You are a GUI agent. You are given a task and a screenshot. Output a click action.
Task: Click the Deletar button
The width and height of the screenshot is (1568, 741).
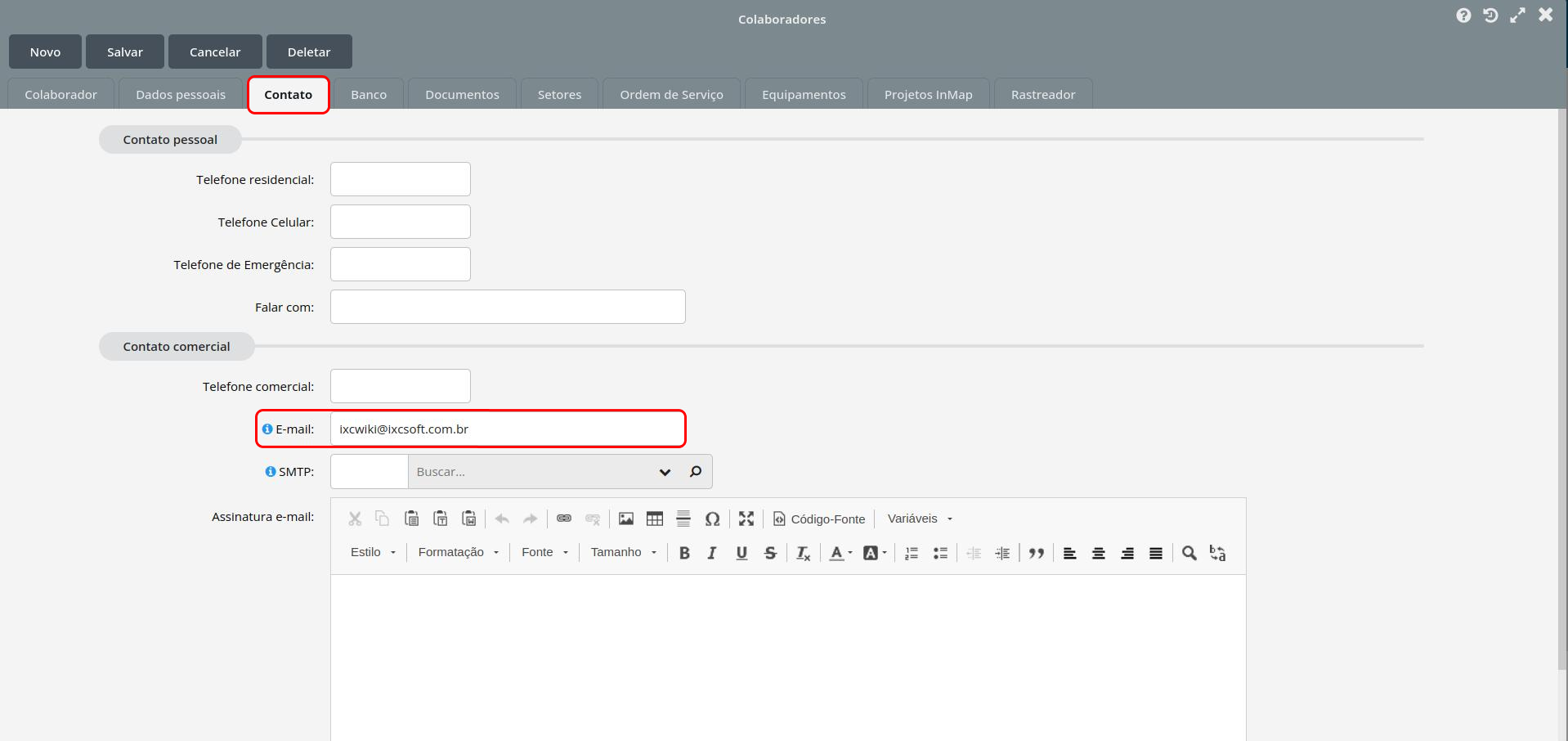[x=309, y=52]
